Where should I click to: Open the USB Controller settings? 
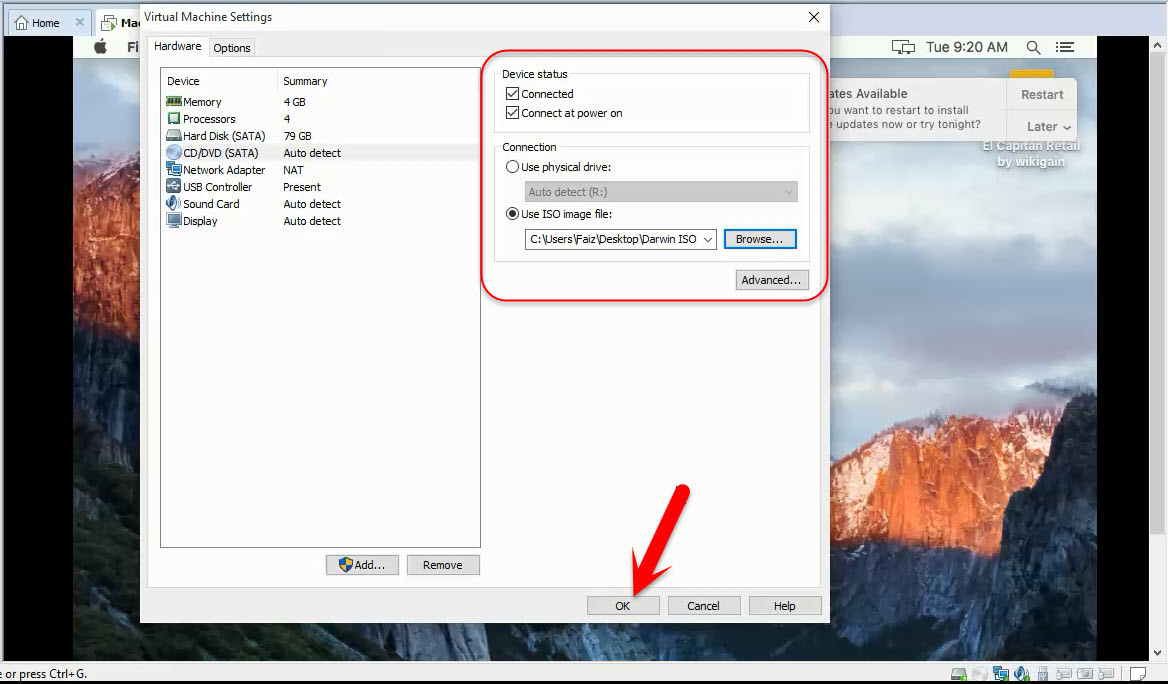point(217,186)
